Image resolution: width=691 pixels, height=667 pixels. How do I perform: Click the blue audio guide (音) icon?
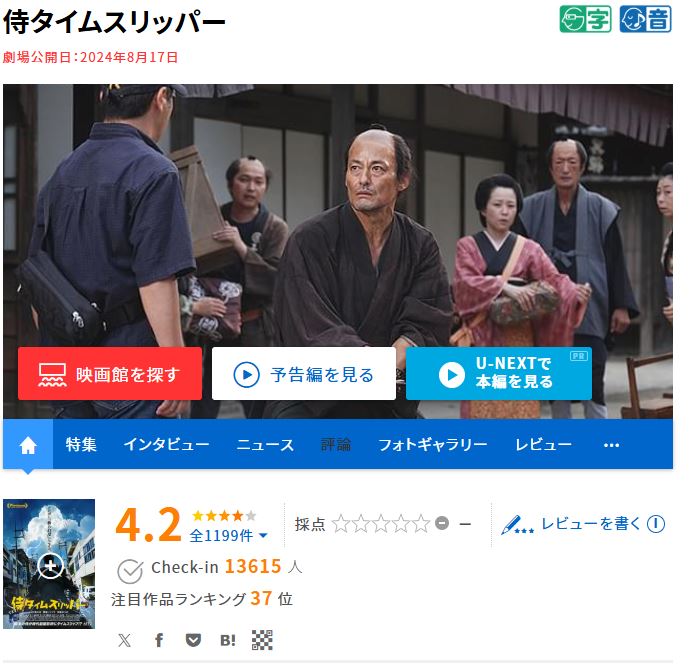click(x=646, y=19)
